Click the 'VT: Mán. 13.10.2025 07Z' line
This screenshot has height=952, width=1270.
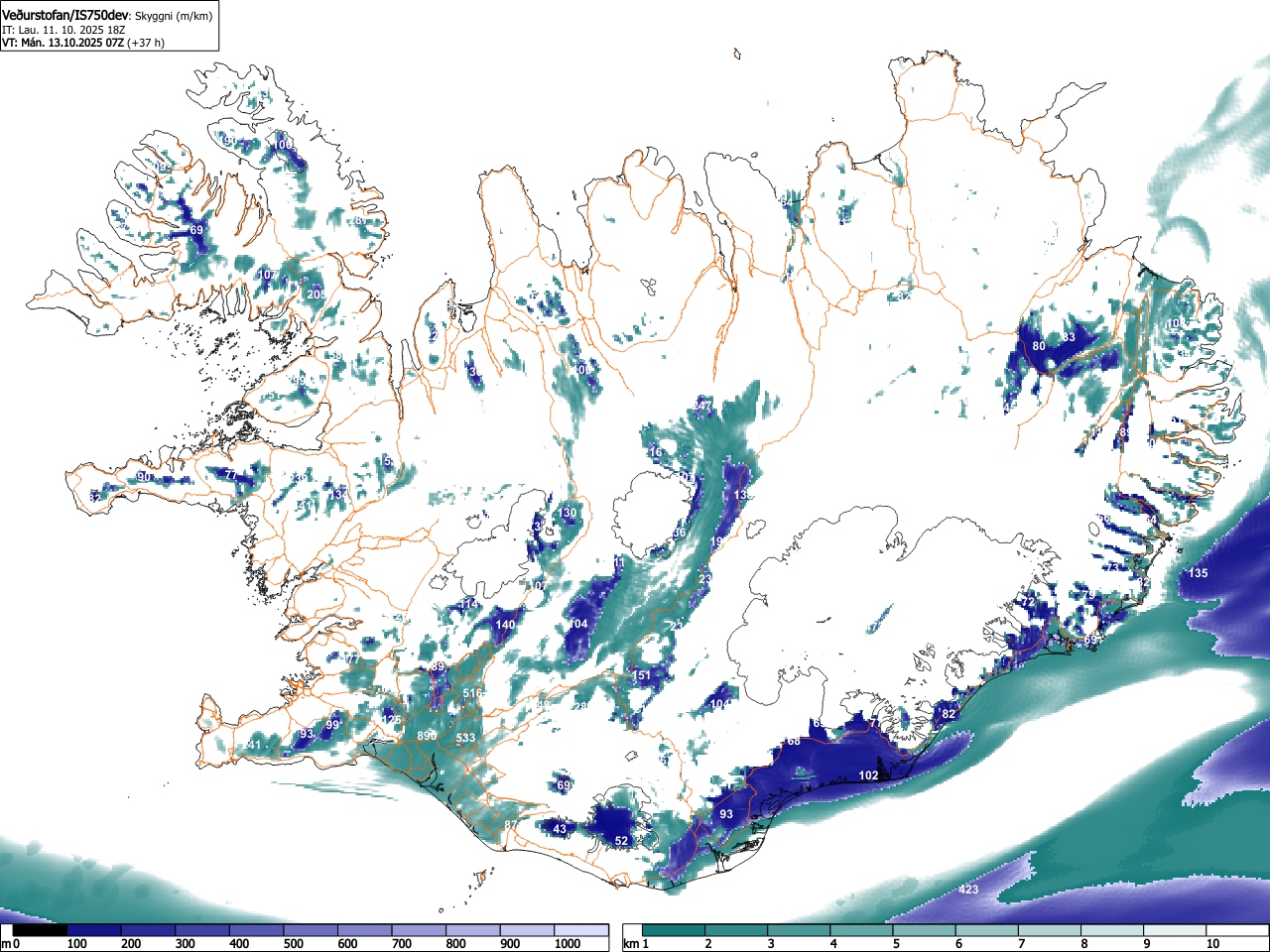click(x=63, y=43)
